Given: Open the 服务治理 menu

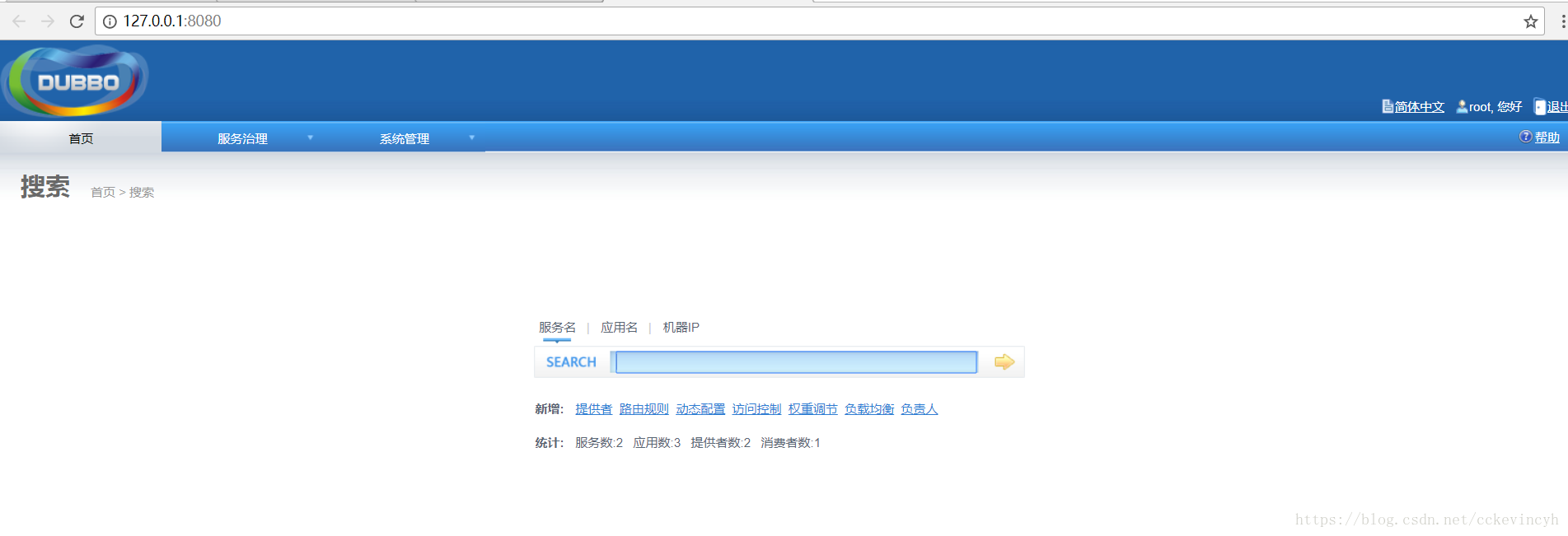Looking at the screenshot, I should click(x=242, y=138).
